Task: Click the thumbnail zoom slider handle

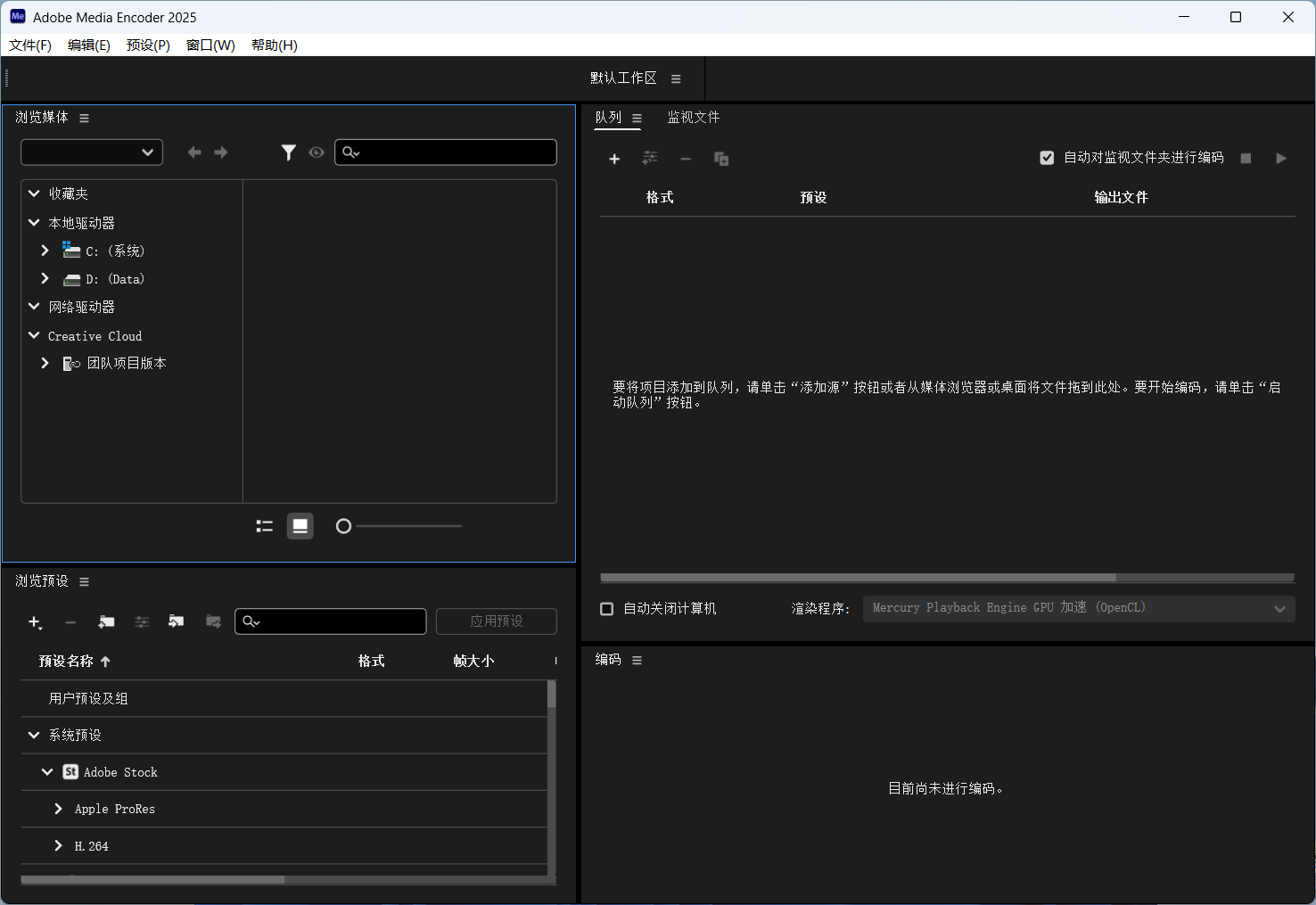Action: tap(343, 526)
